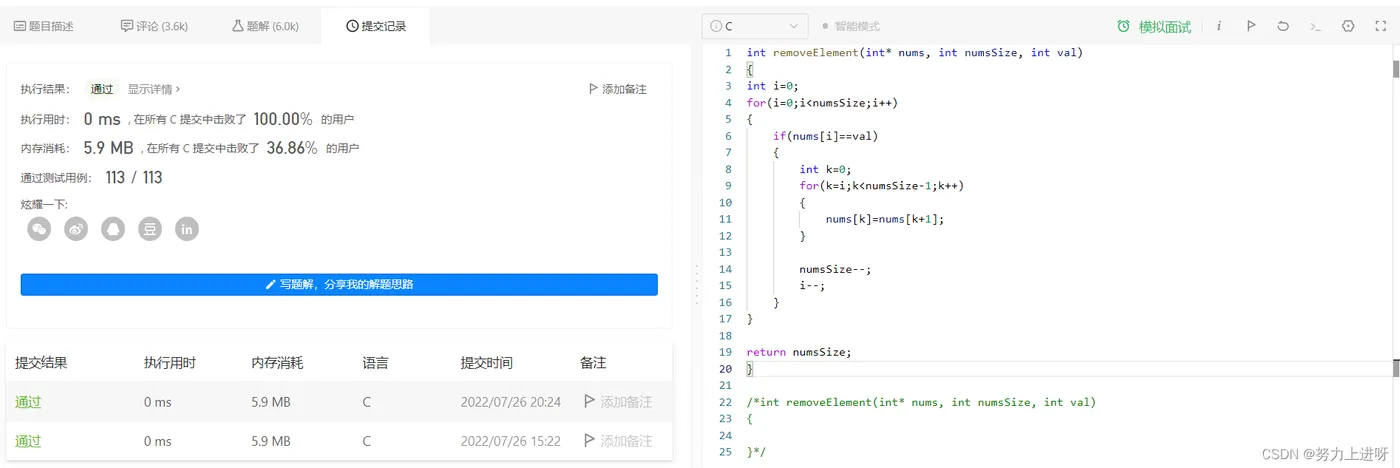
Task: Click the flag-shaped toolbar icon
Action: [x=1250, y=26]
